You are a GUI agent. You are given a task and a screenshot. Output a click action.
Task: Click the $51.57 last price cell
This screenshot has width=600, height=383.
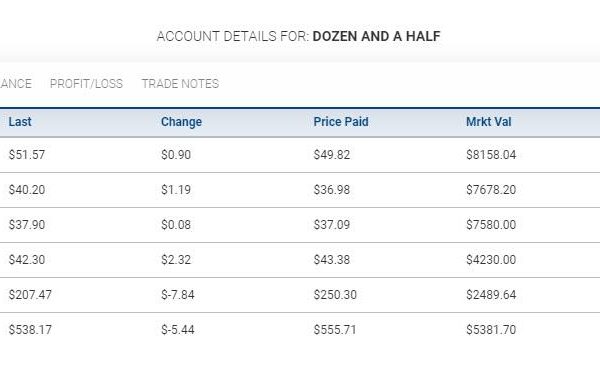[27, 155]
